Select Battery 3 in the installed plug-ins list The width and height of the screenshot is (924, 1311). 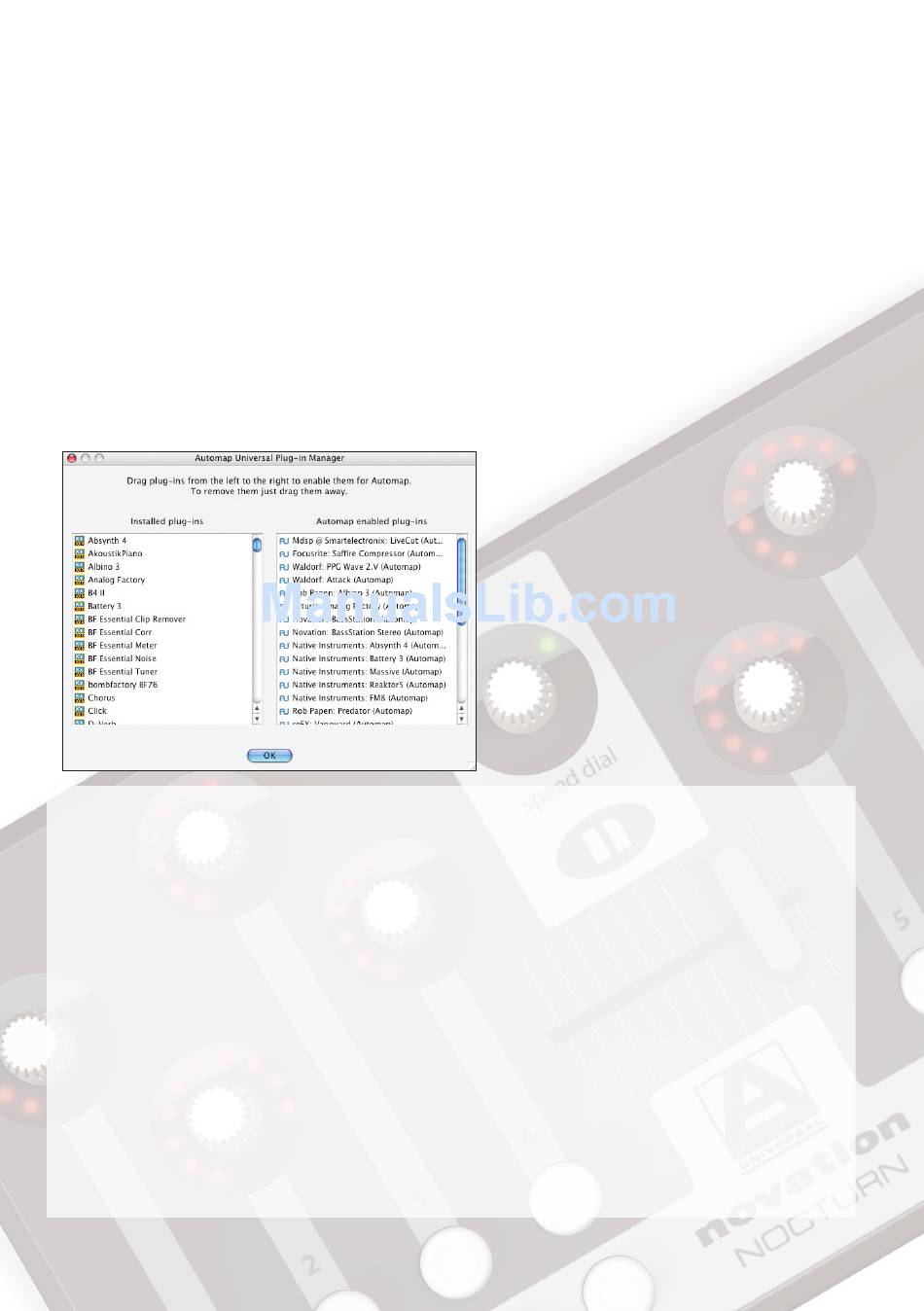[104, 606]
